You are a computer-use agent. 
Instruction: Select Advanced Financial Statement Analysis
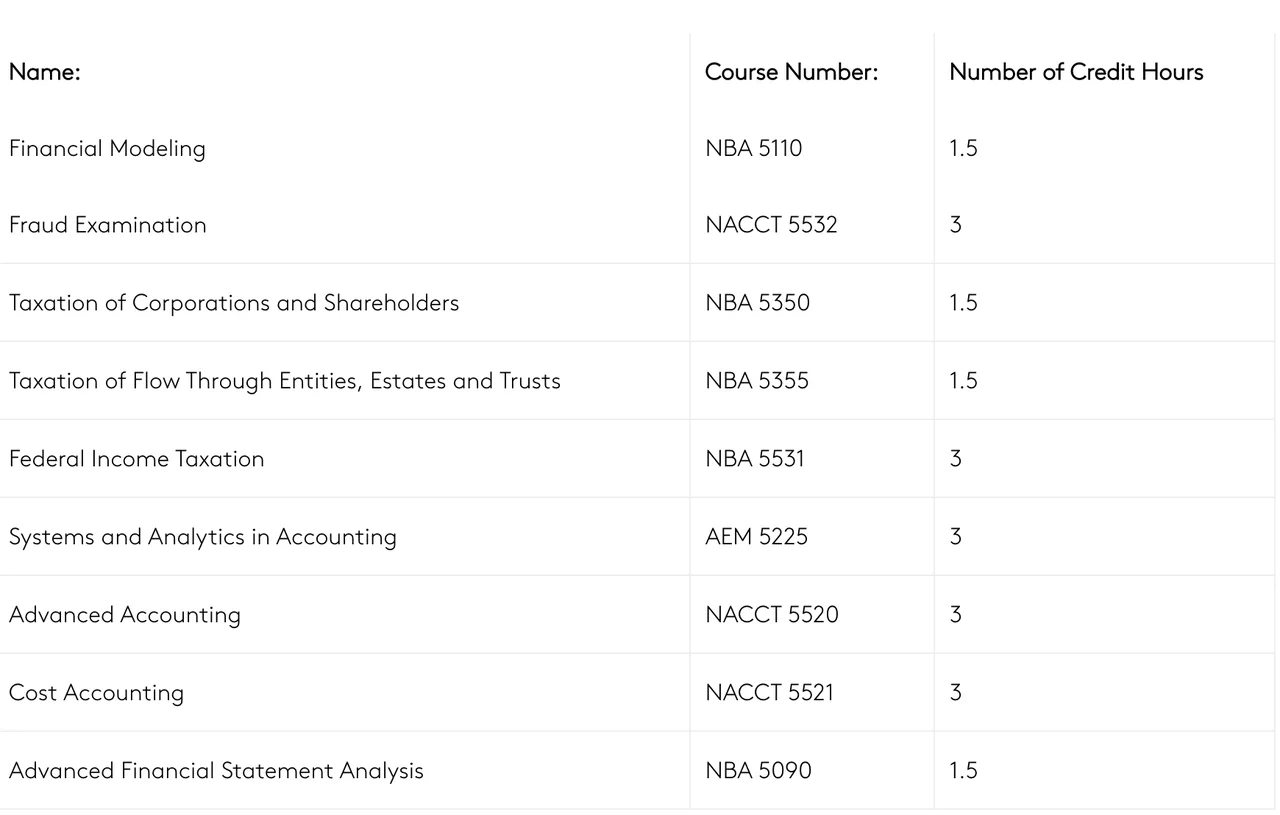216,771
